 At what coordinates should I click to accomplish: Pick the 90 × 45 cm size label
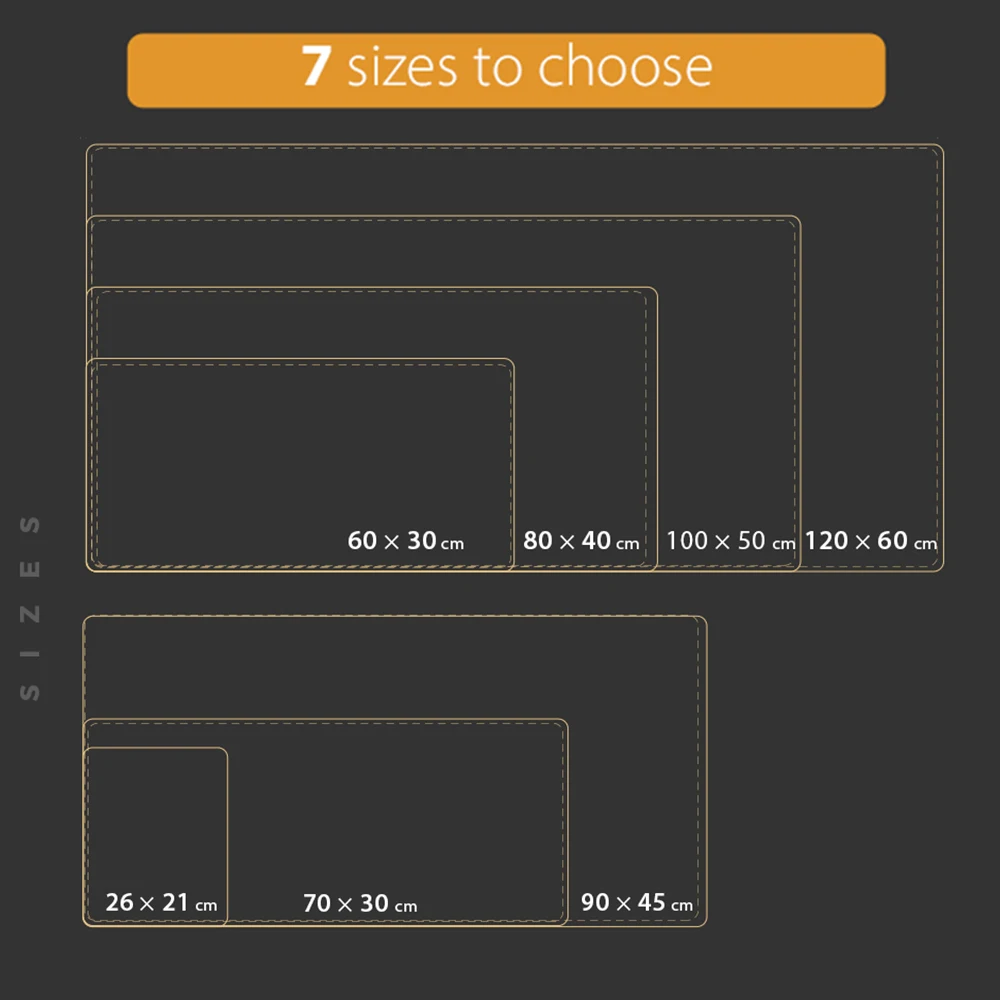click(x=637, y=903)
